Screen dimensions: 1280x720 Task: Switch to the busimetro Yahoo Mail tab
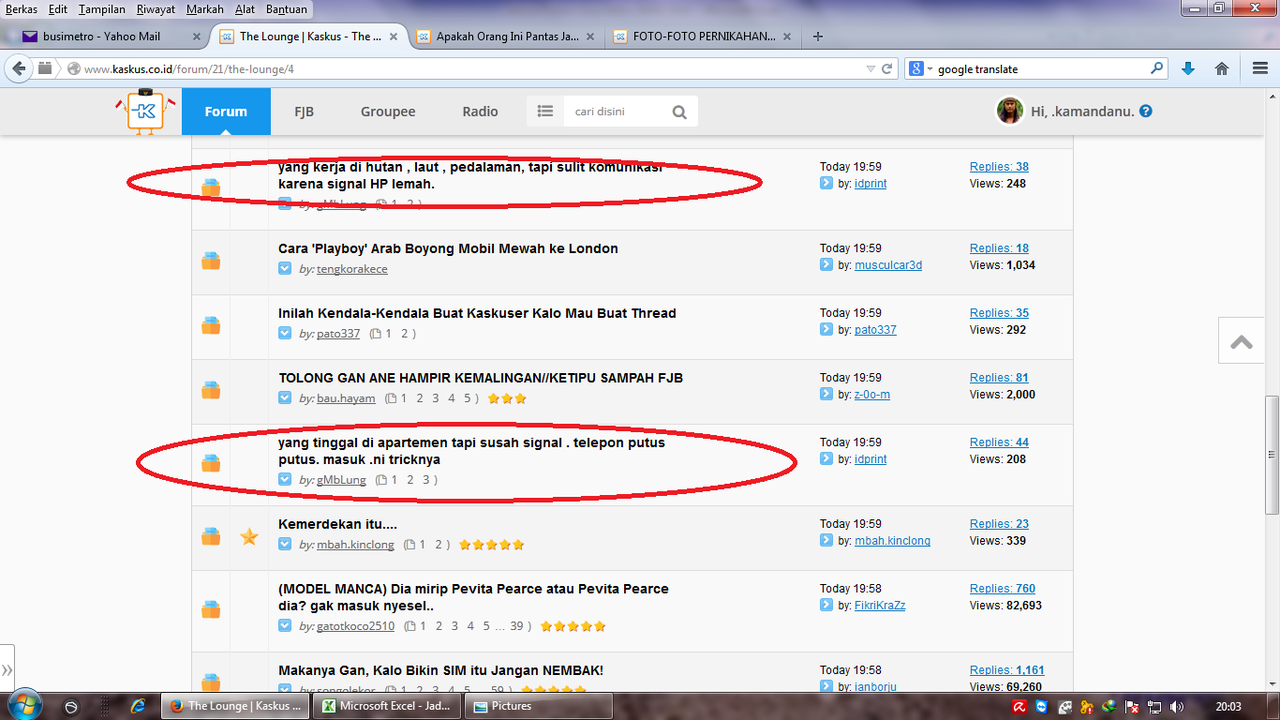point(100,36)
